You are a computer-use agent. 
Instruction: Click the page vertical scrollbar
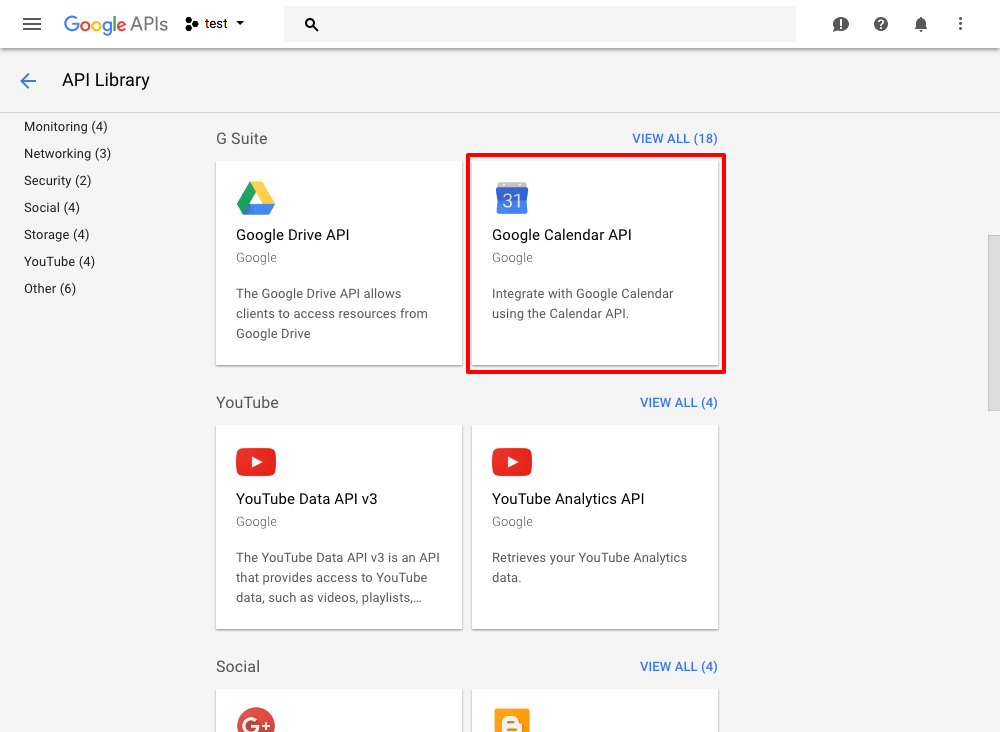click(993, 322)
